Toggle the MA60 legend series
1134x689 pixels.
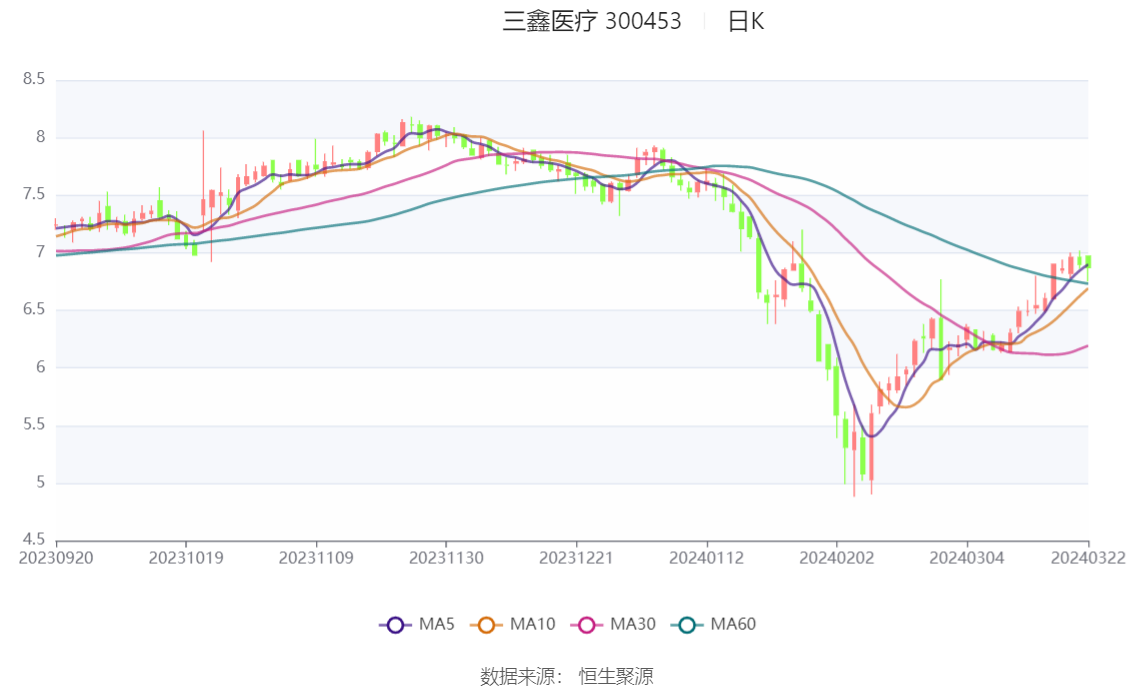pos(714,624)
